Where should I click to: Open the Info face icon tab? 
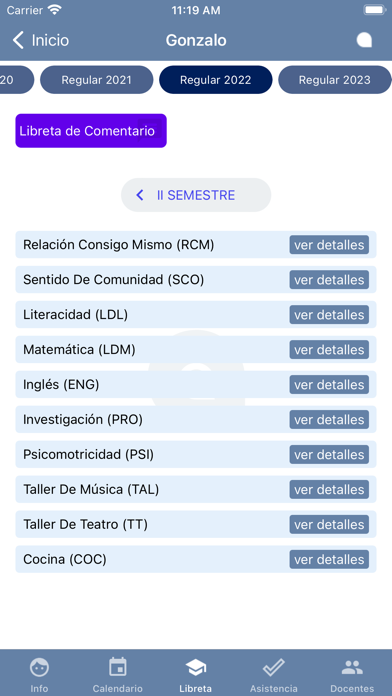point(39,667)
